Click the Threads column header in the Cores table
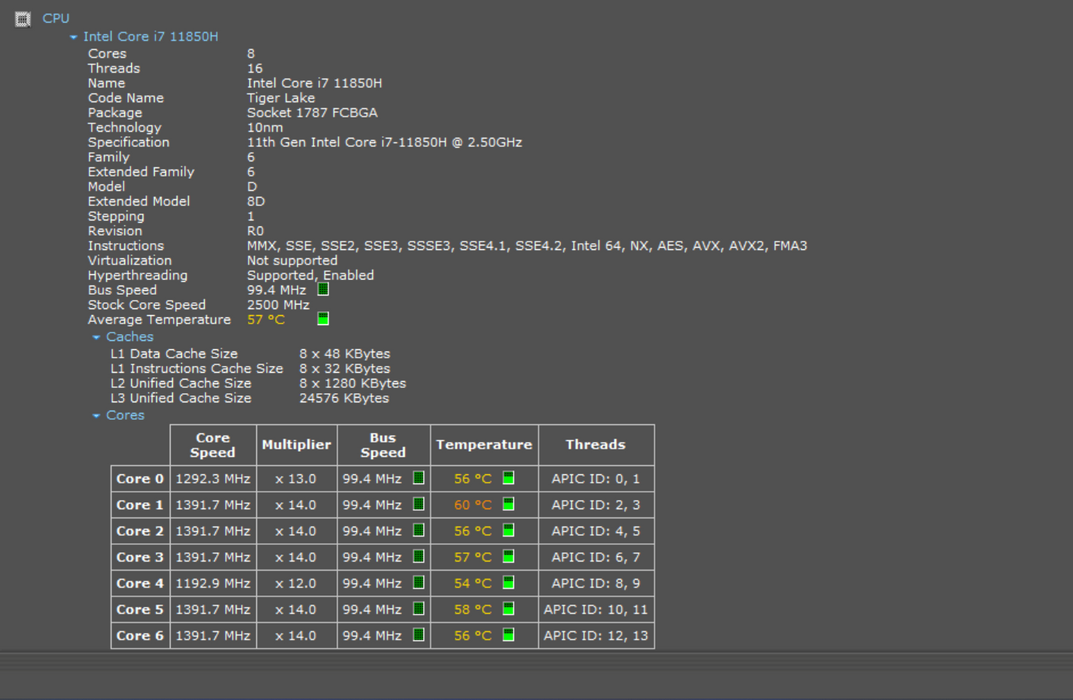1073x700 pixels. [596, 445]
